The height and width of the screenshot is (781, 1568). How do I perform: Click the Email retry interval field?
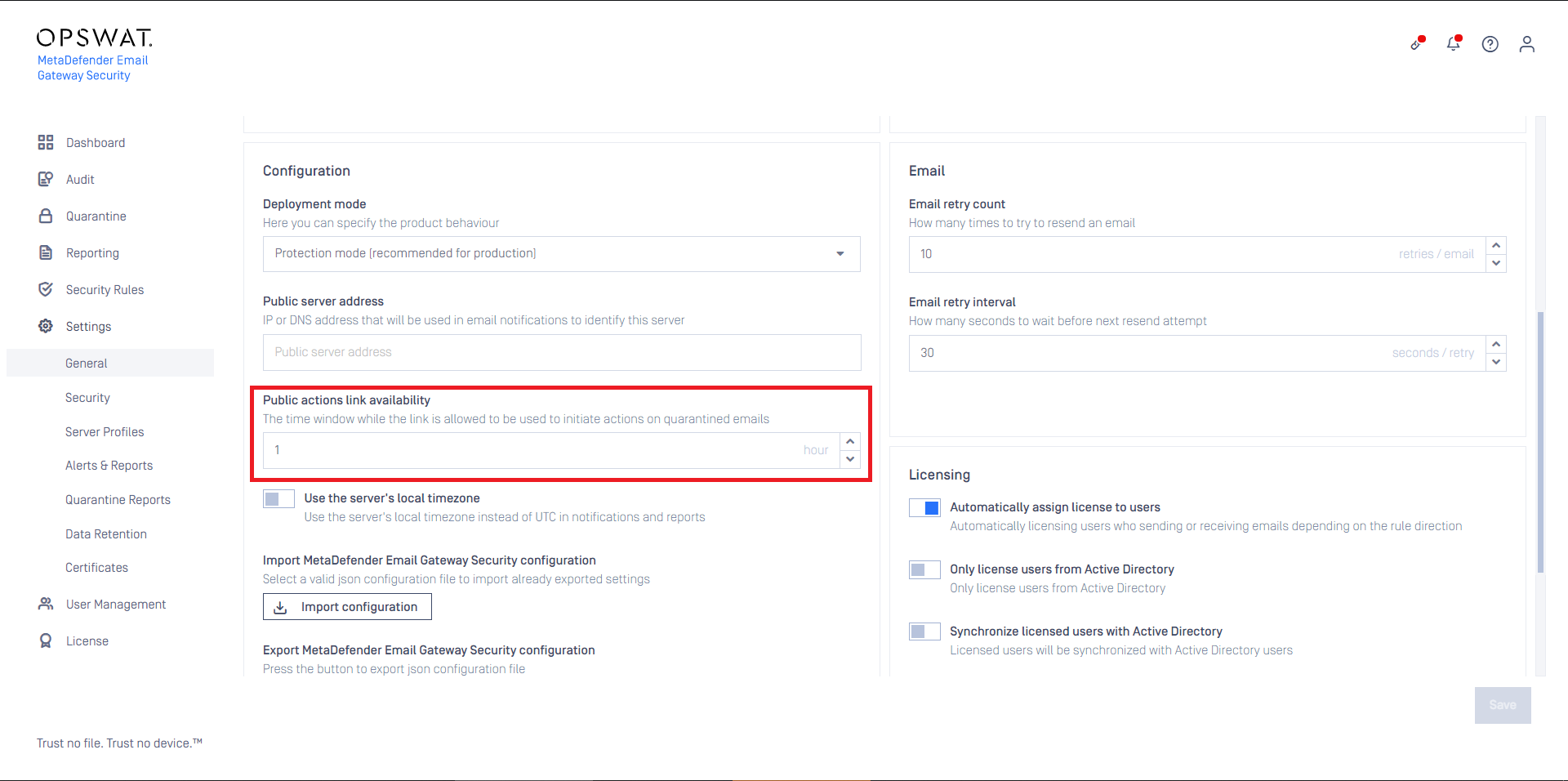click(x=1197, y=353)
